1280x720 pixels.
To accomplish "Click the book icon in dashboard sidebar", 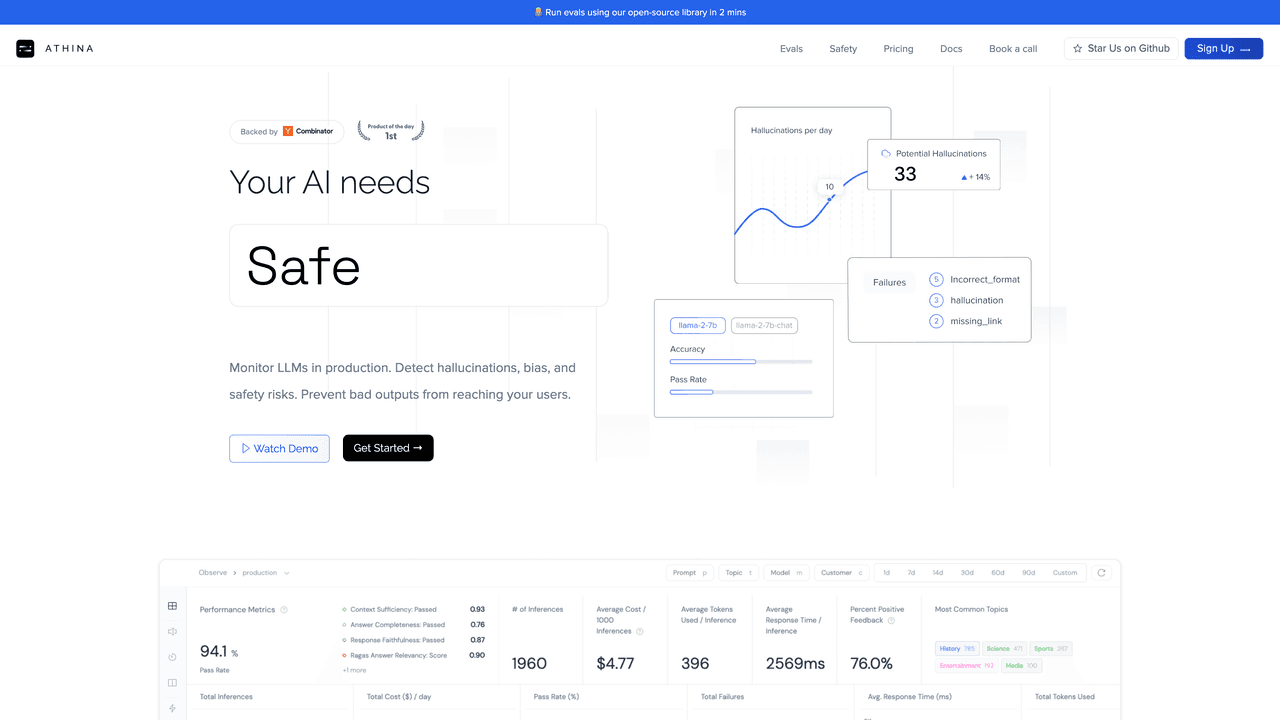I will coord(172,683).
